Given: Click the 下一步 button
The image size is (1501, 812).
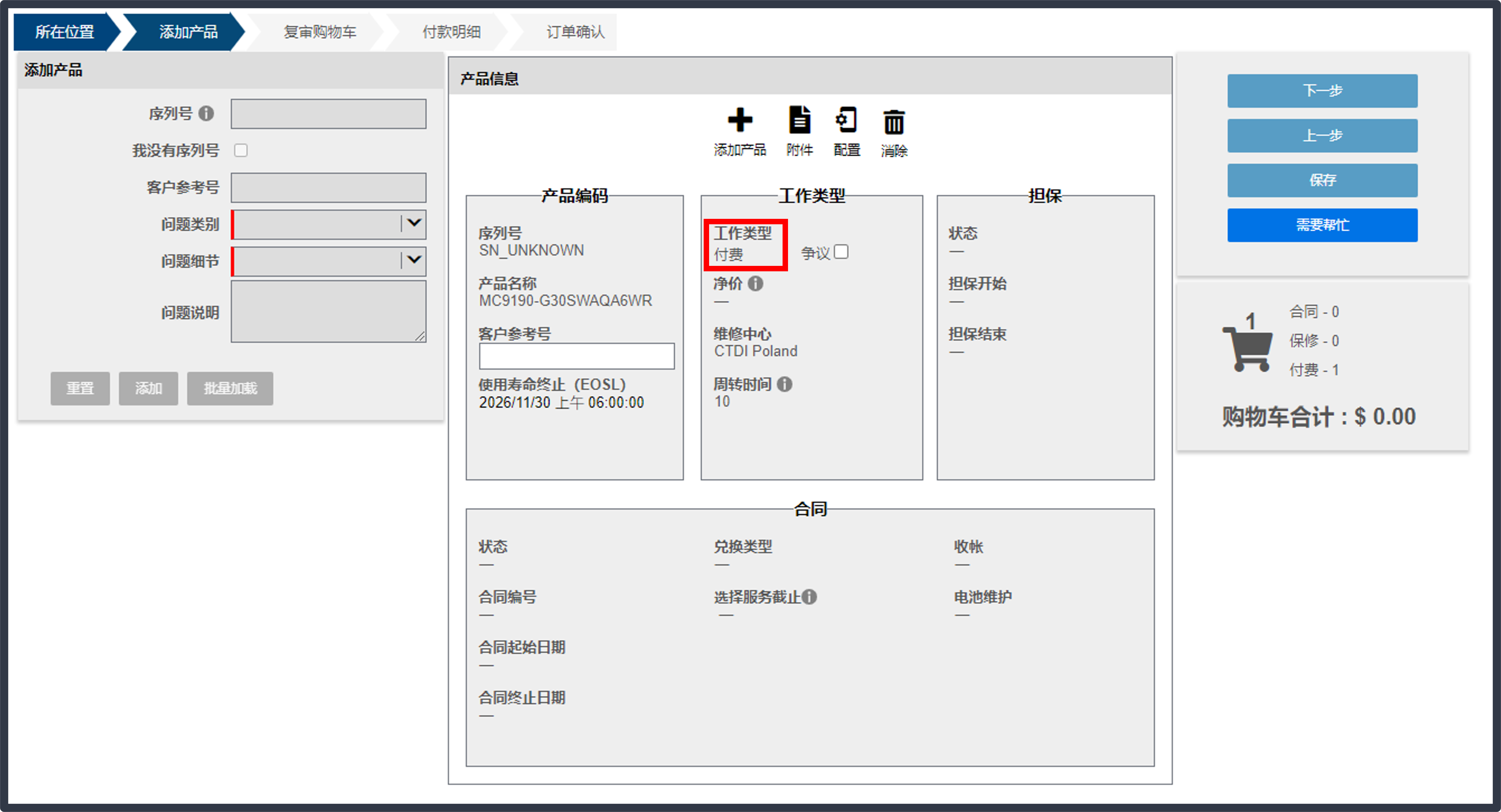Looking at the screenshot, I should 1322,91.
